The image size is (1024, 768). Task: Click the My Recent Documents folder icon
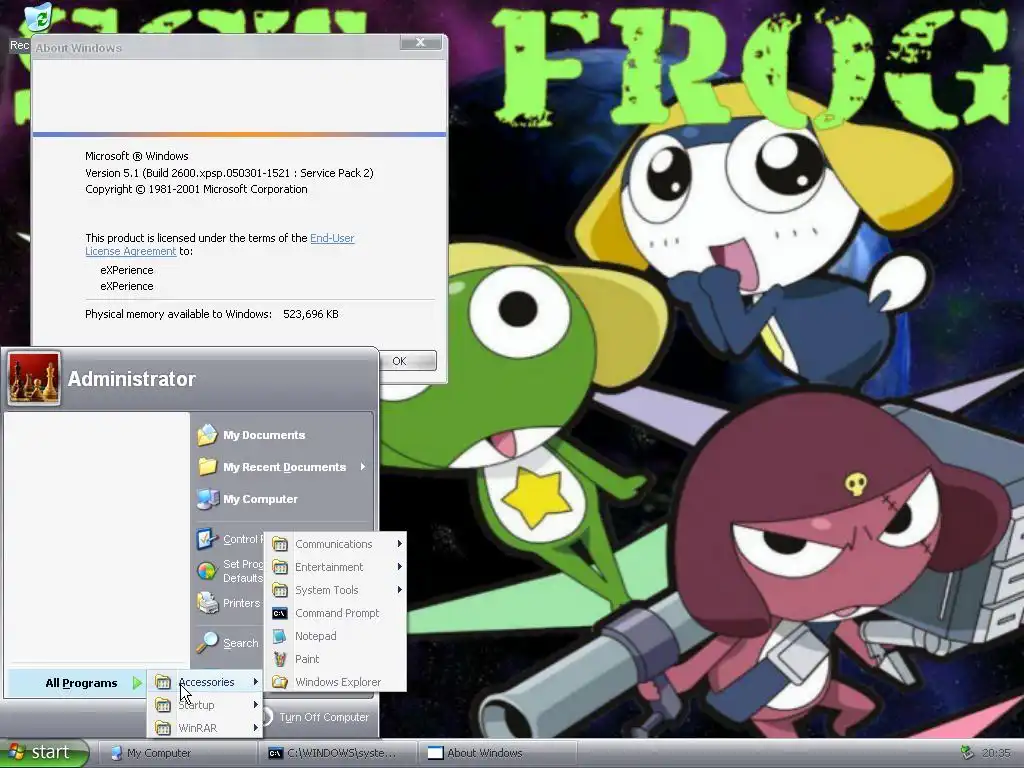(207, 467)
